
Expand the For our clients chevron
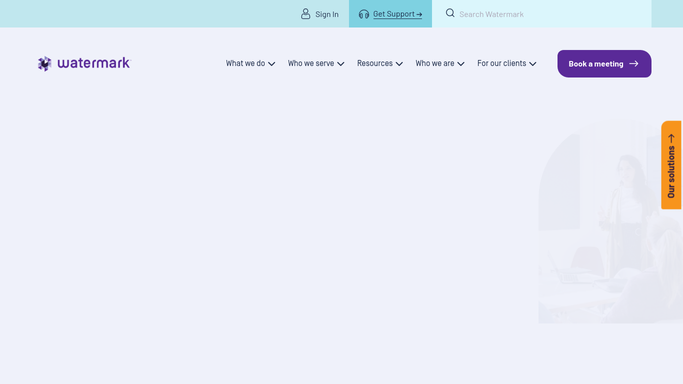(533, 64)
